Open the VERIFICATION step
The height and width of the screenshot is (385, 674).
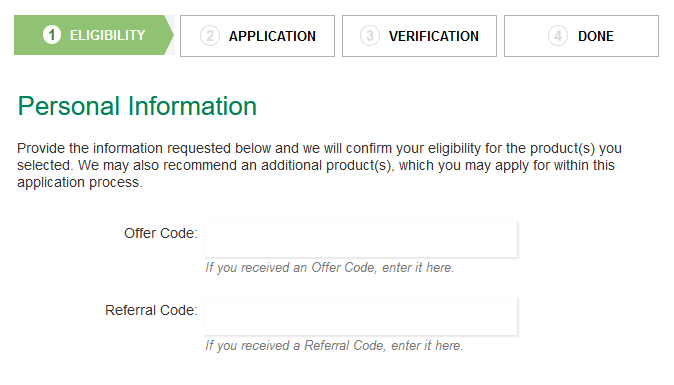pyautogui.click(x=420, y=36)
